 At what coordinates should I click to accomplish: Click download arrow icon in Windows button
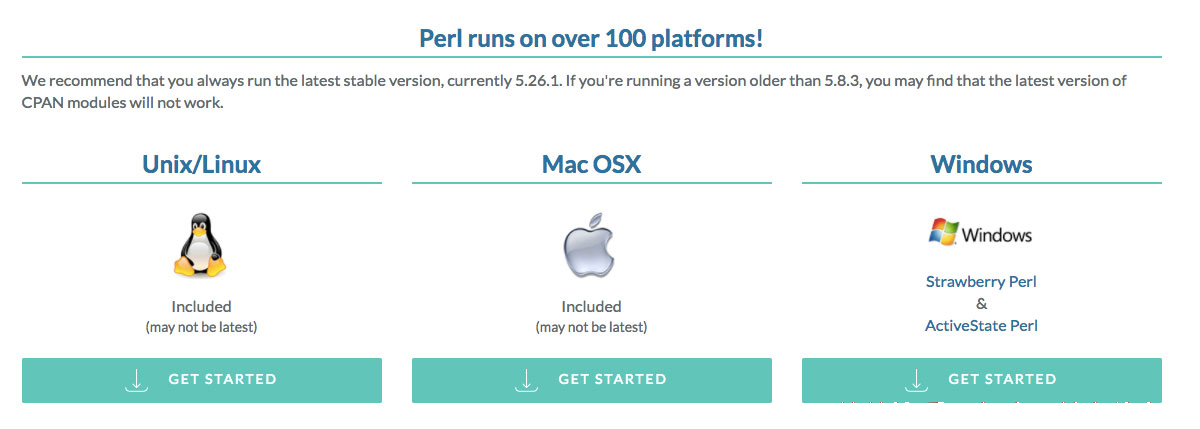(916, 380)
